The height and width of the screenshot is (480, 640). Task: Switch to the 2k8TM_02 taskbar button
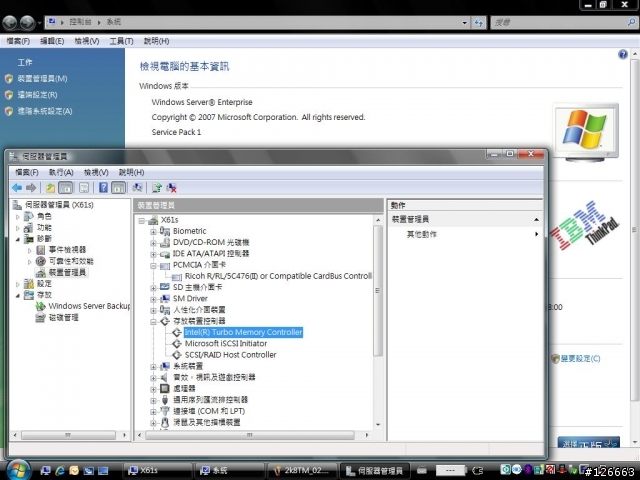click(302, 471)
